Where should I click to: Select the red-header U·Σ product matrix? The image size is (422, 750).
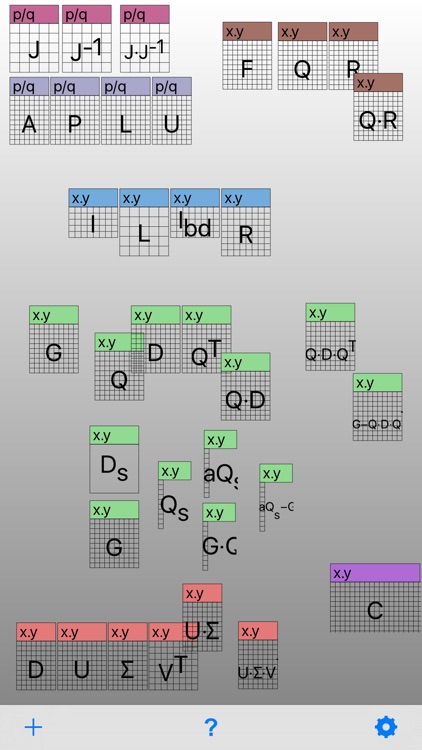pyautogui.click(x=202, y=618)
